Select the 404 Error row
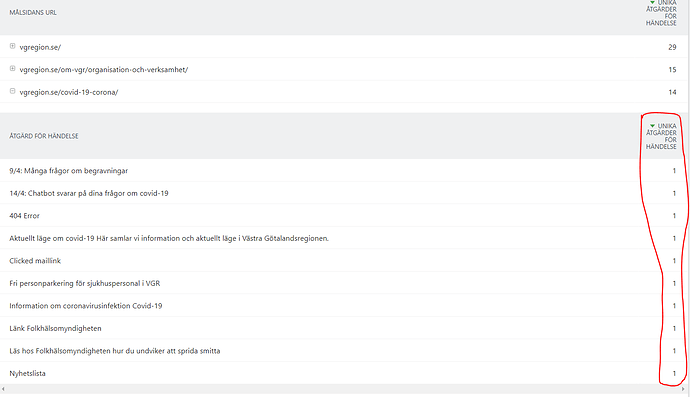 coord(345,216)
